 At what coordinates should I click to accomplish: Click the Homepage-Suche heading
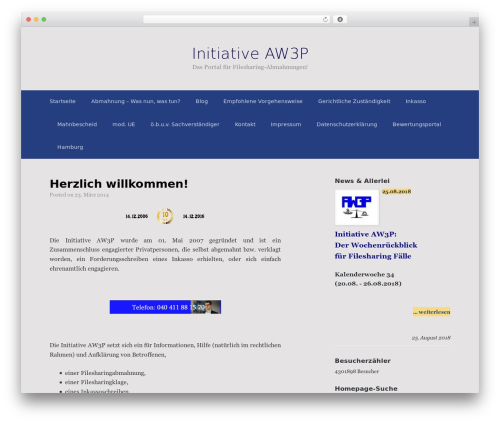366,389
